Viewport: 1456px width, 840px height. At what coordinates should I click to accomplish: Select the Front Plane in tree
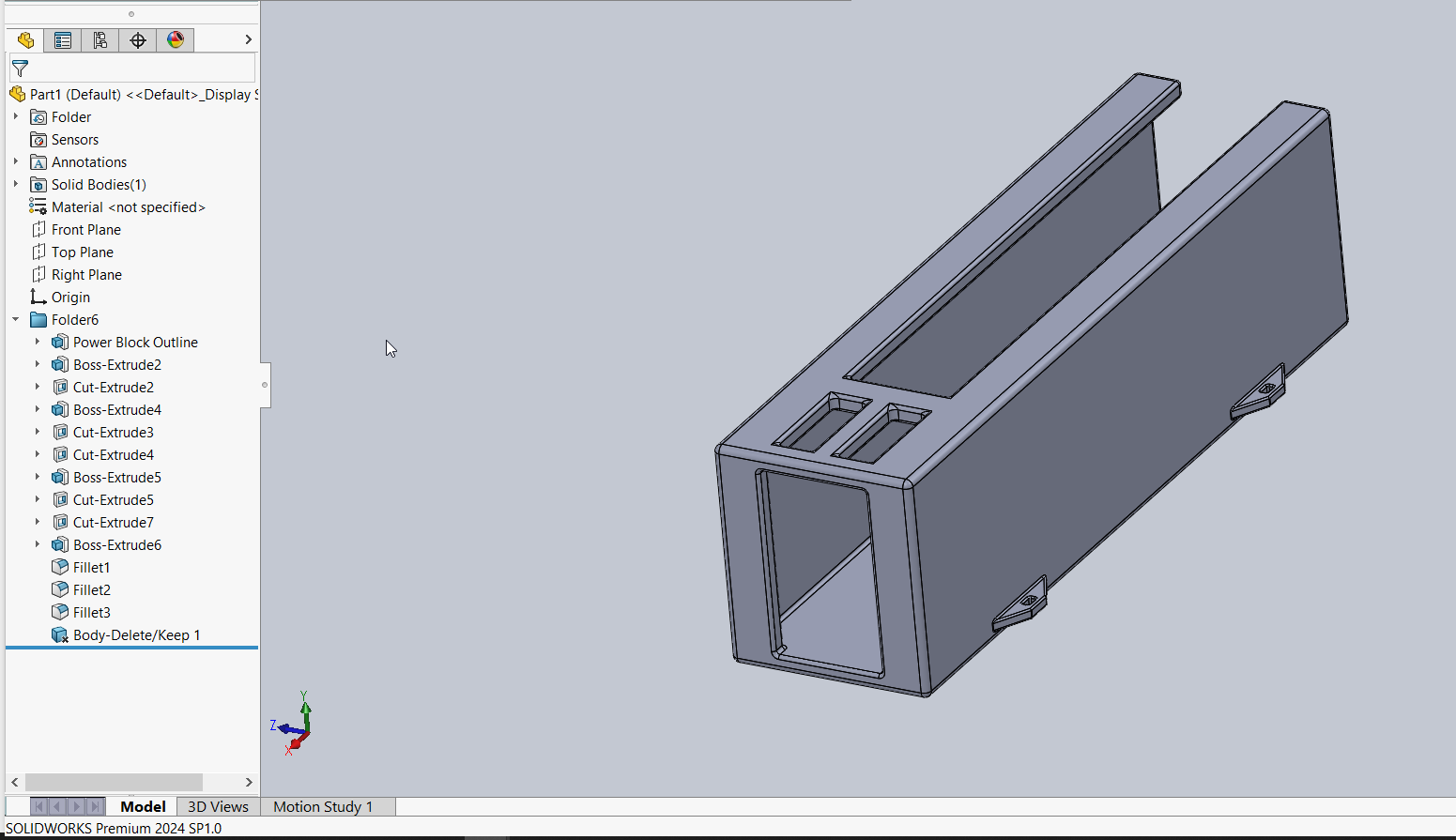[85, 230]
